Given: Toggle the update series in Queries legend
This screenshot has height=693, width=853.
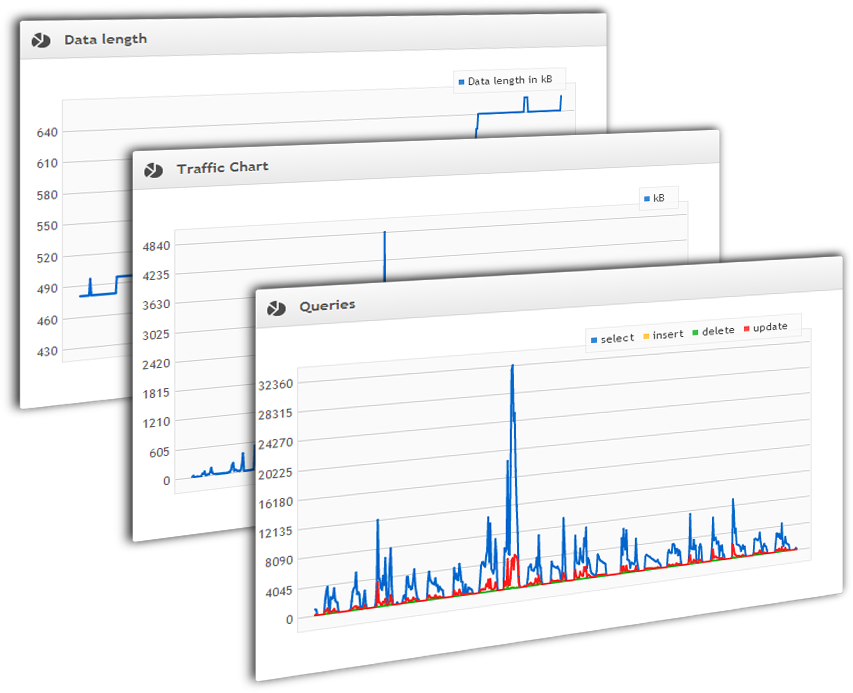Looking at the screenshot, I should pyautogui.click(x=765, y=327).
